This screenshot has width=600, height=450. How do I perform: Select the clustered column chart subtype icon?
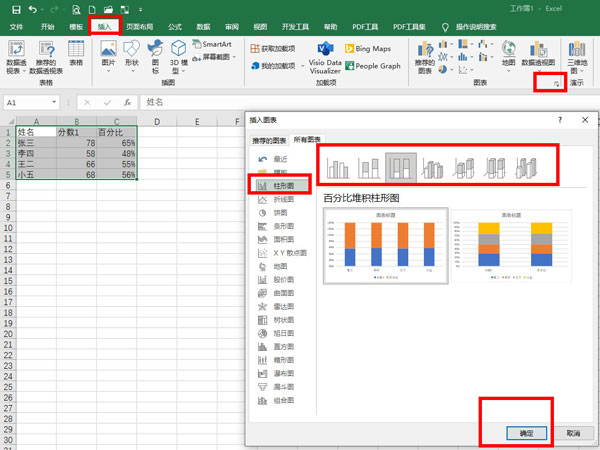(340, 166)
